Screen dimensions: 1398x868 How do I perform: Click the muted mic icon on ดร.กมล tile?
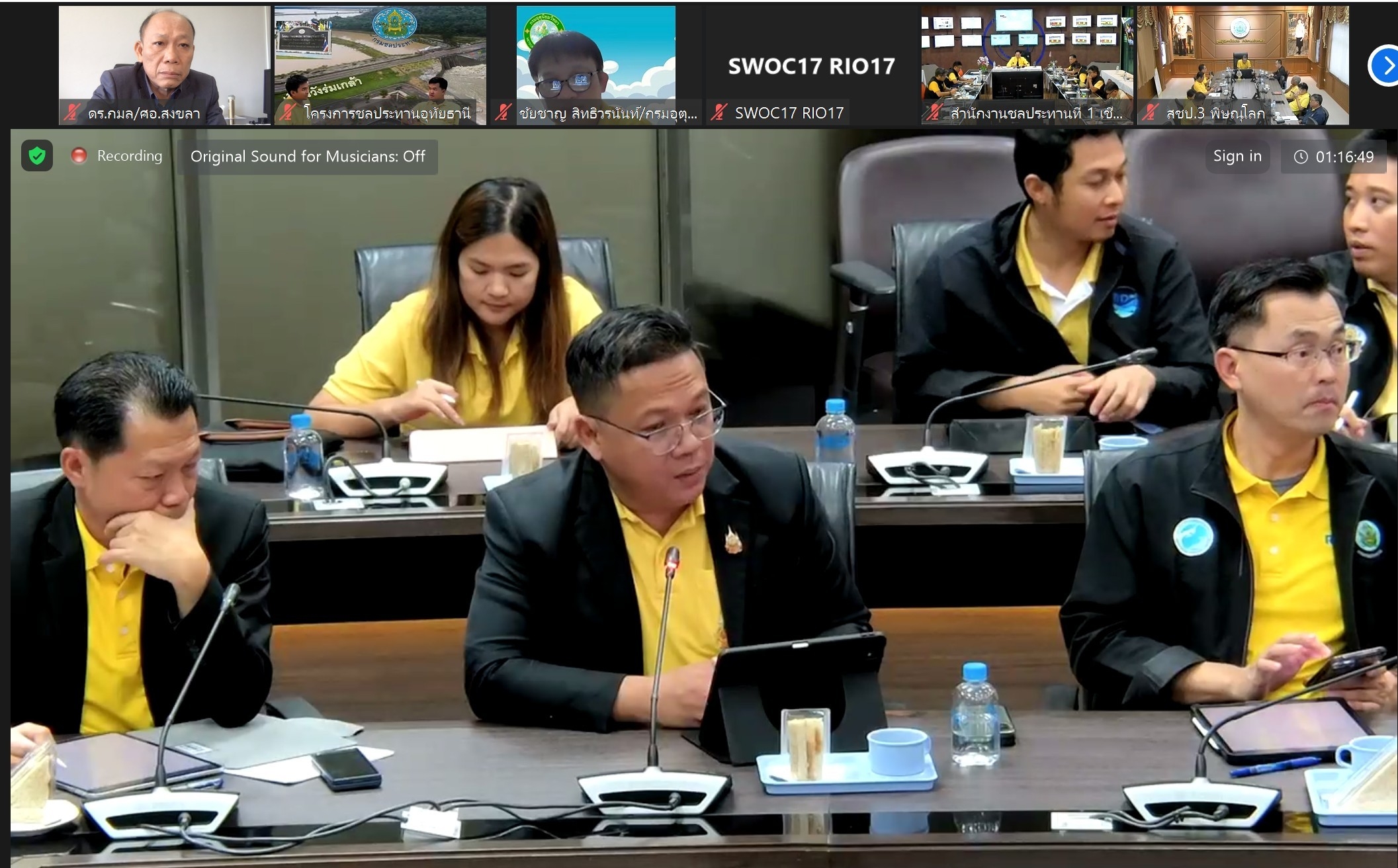coord(71,113)
